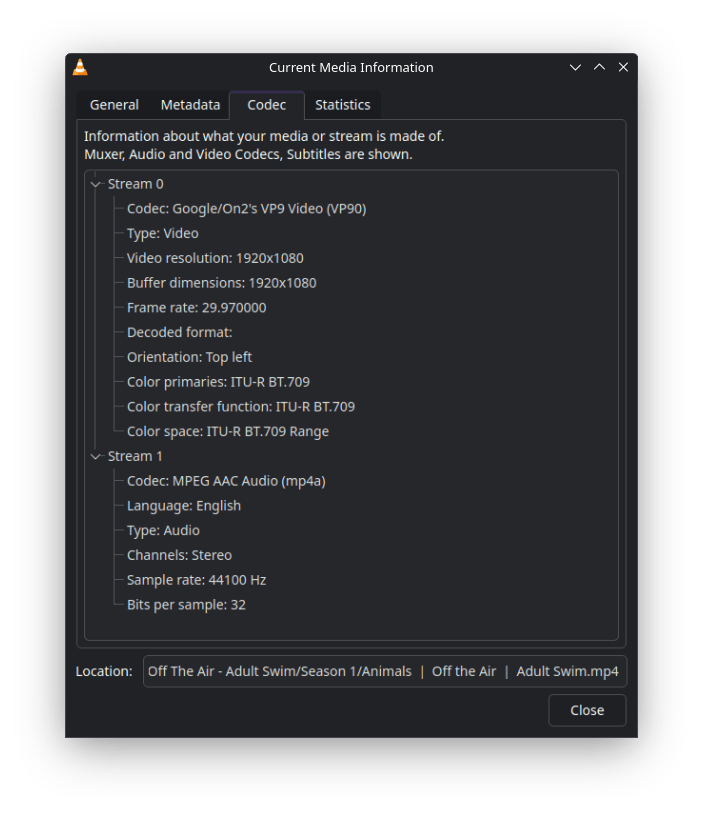Switch to the General tab

point(114,105)
